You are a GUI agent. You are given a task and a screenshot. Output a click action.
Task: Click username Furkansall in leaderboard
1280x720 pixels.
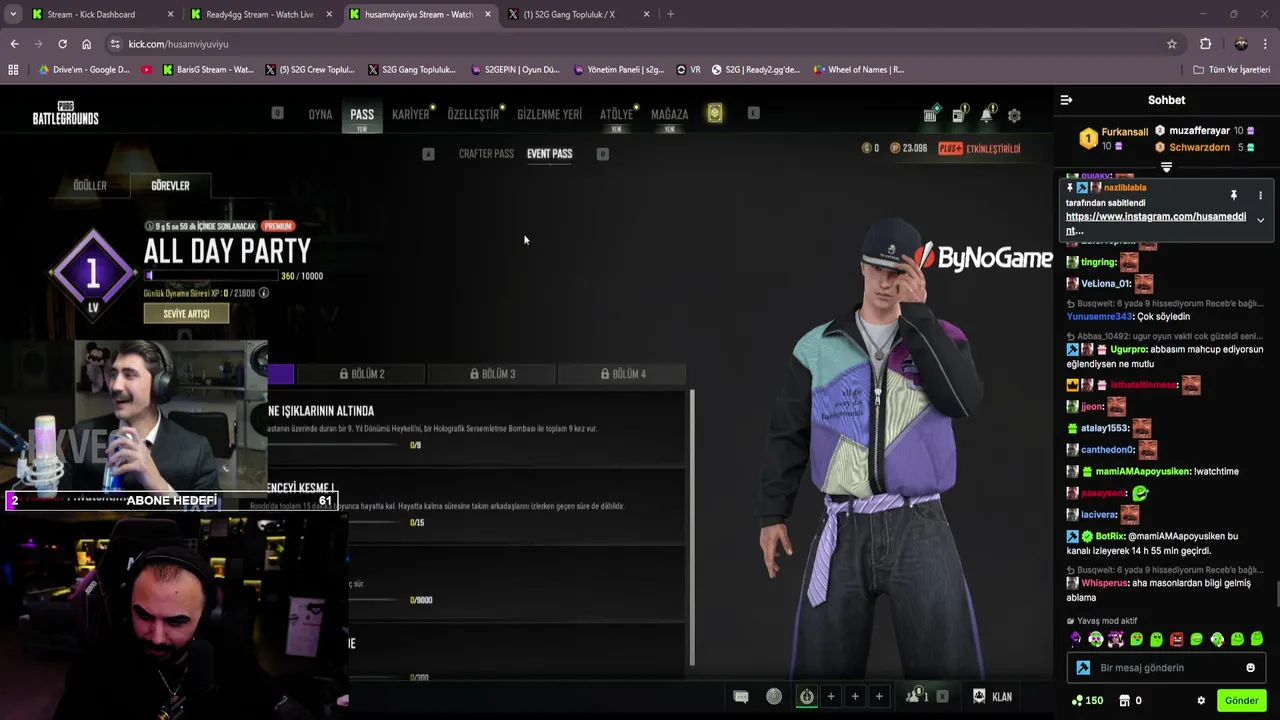(1124, 132)
